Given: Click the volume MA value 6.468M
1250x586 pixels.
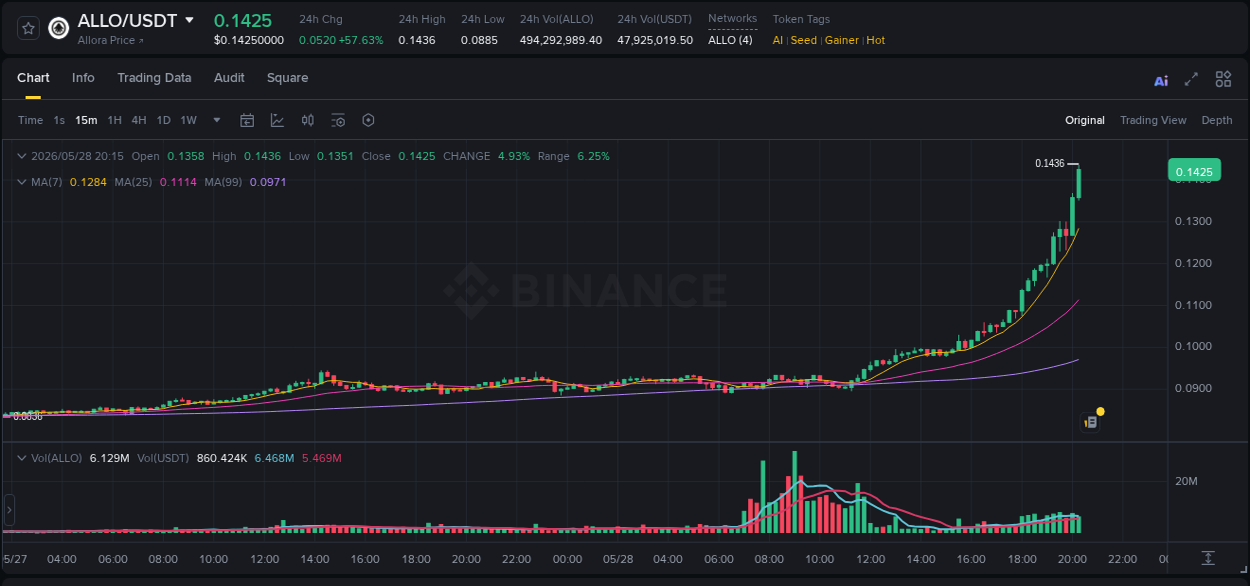Looking at the screenshot, I should coord(274,458).
